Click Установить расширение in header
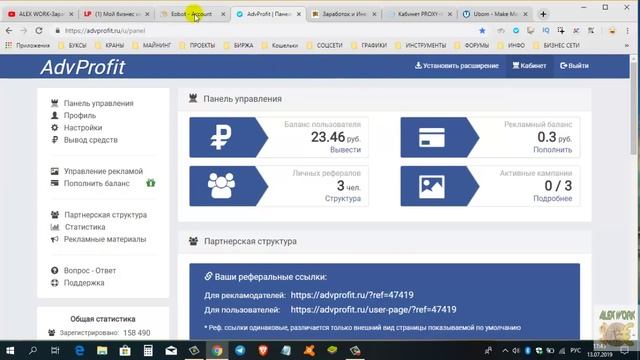The width and height of the screenshot is (640, 360). coord(457,66)
